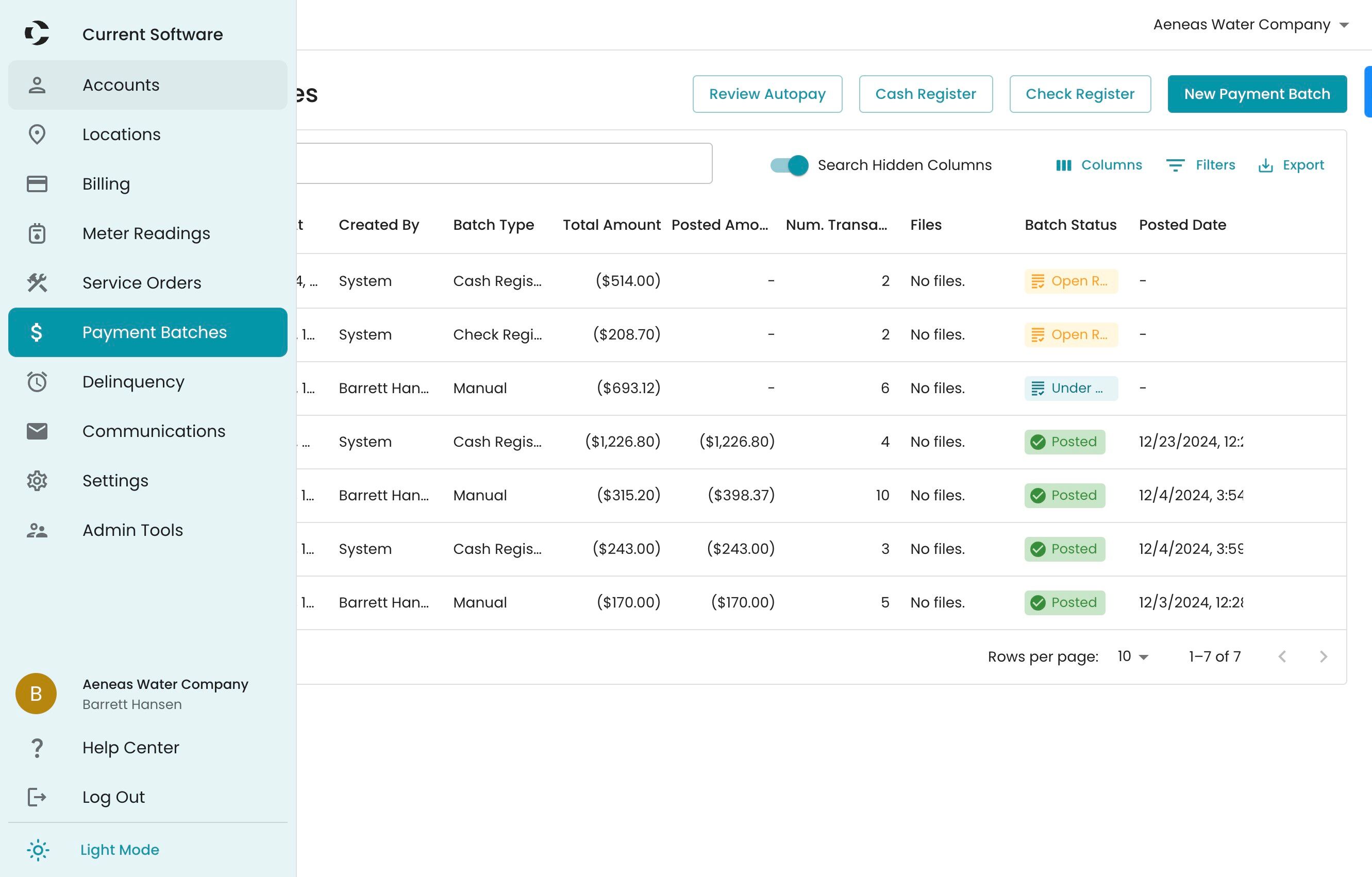
Task: Click the New Payment Batch button
Action: (x=1257, y=94)
